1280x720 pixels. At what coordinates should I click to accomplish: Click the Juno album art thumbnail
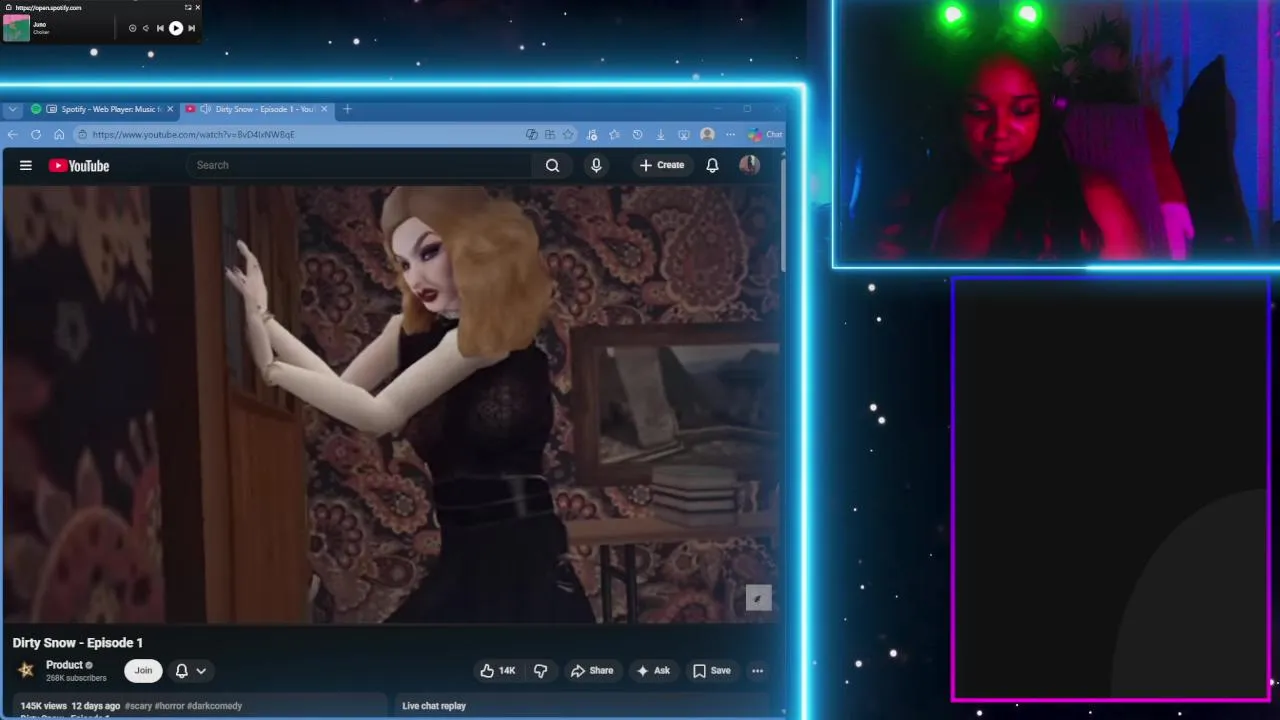pyautogui.click(x=16, y=28)
